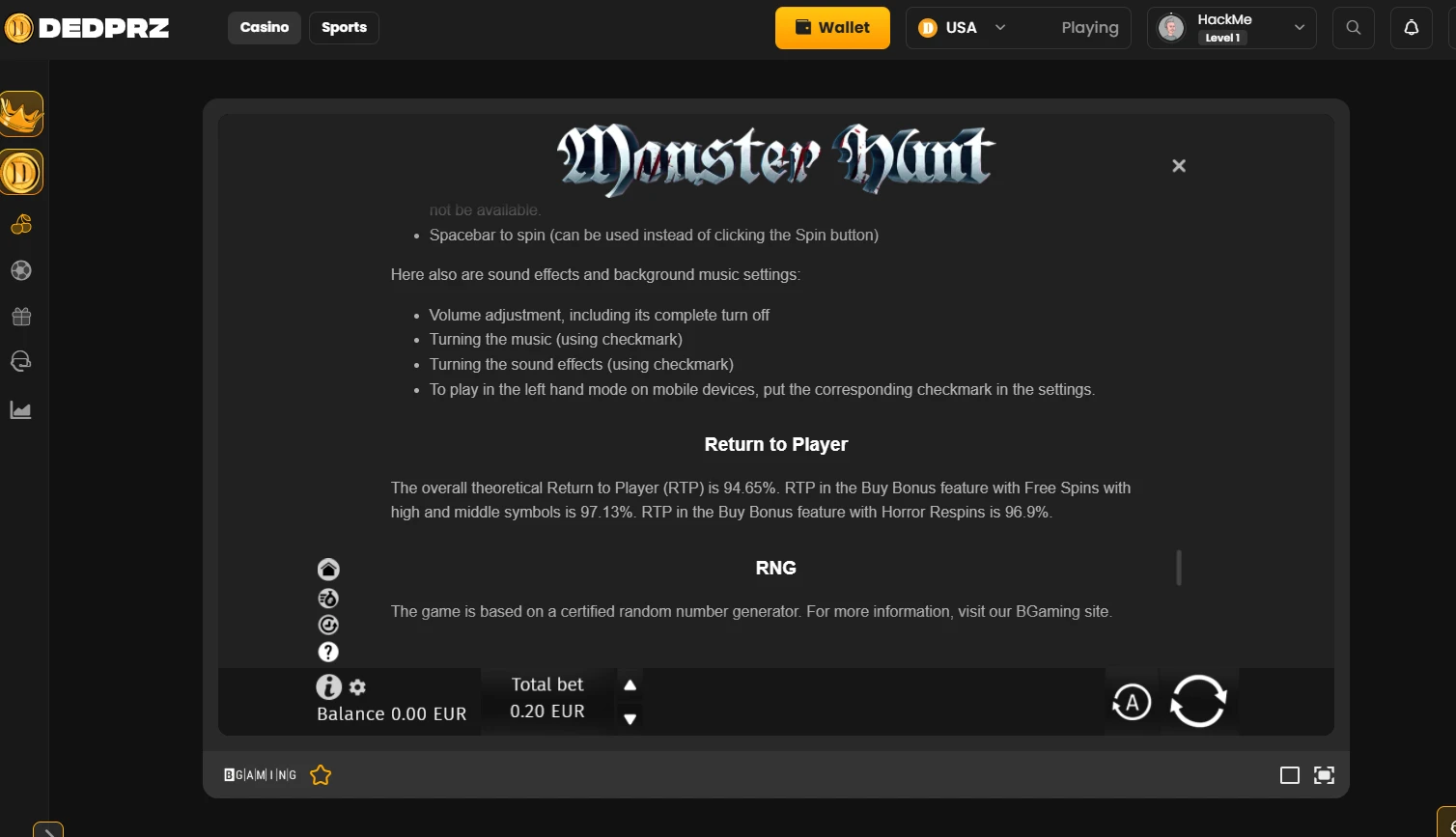Open the gift bonuses sidebar icon

21,316
